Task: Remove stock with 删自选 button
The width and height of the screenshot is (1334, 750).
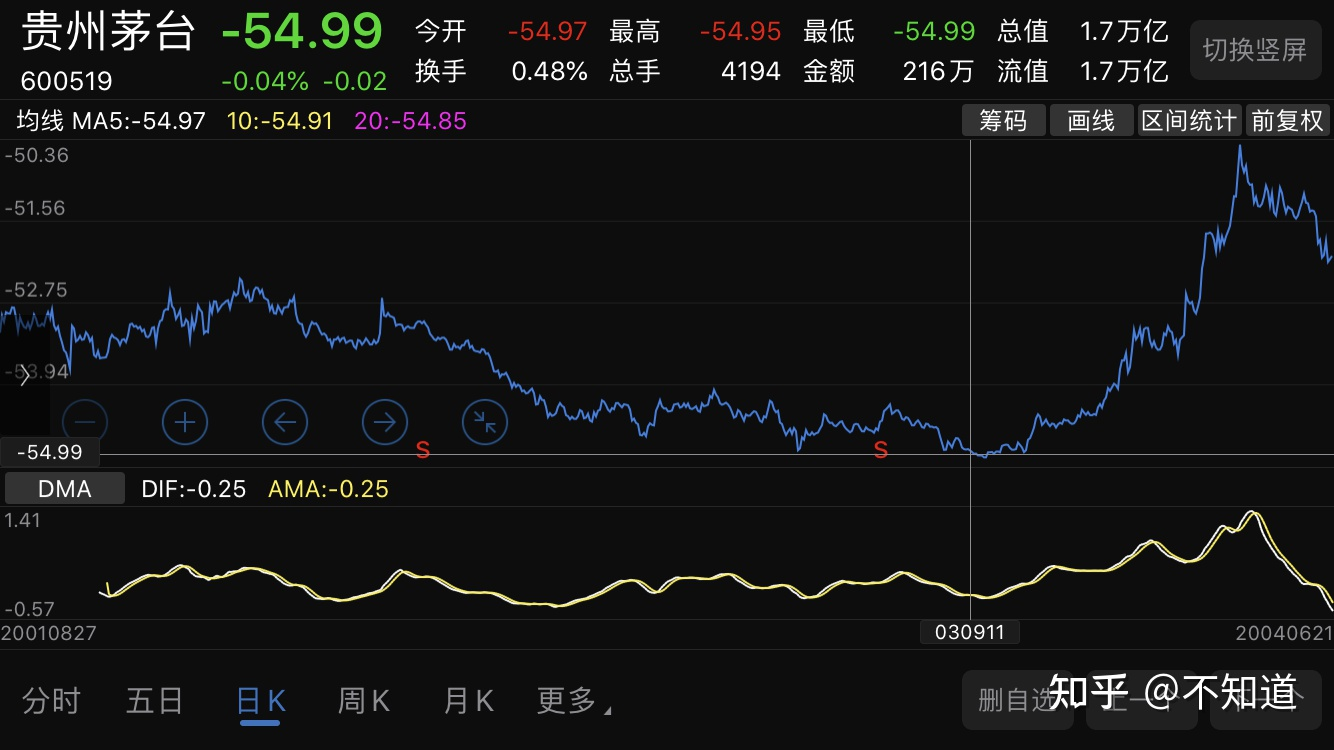Action: coord(1018,700)
